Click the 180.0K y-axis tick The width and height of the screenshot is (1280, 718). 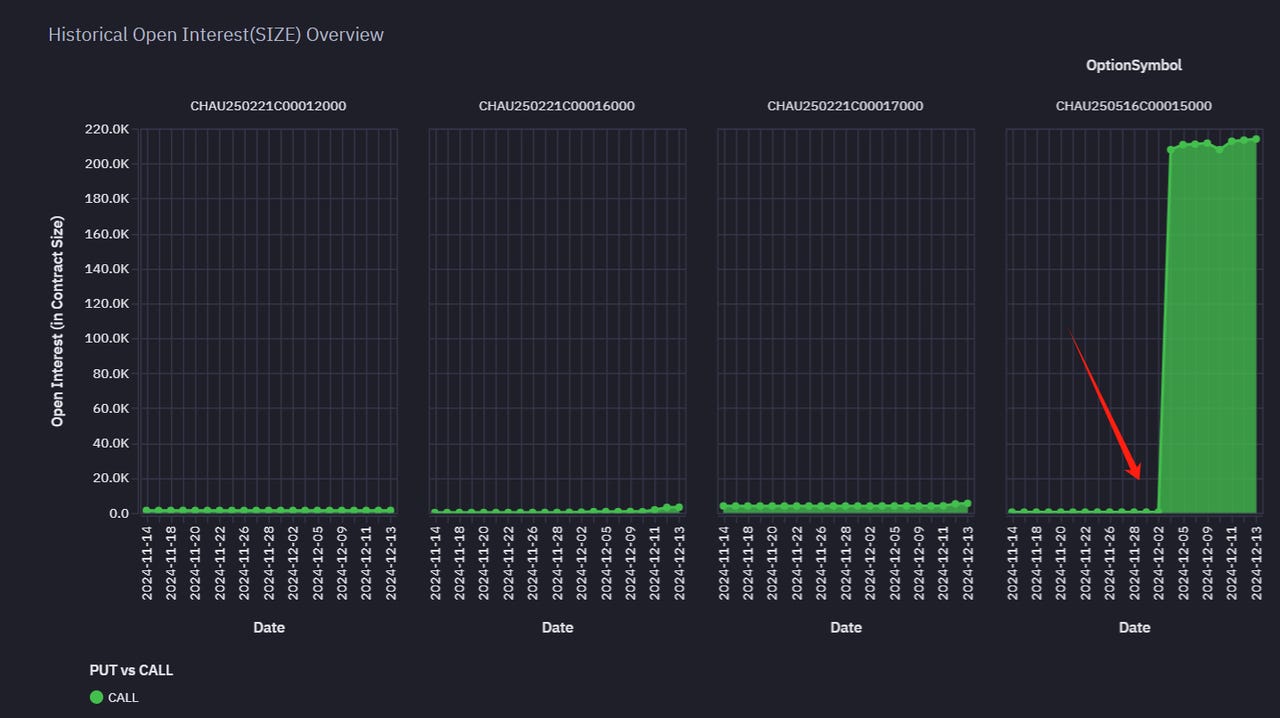coord(105,199)
